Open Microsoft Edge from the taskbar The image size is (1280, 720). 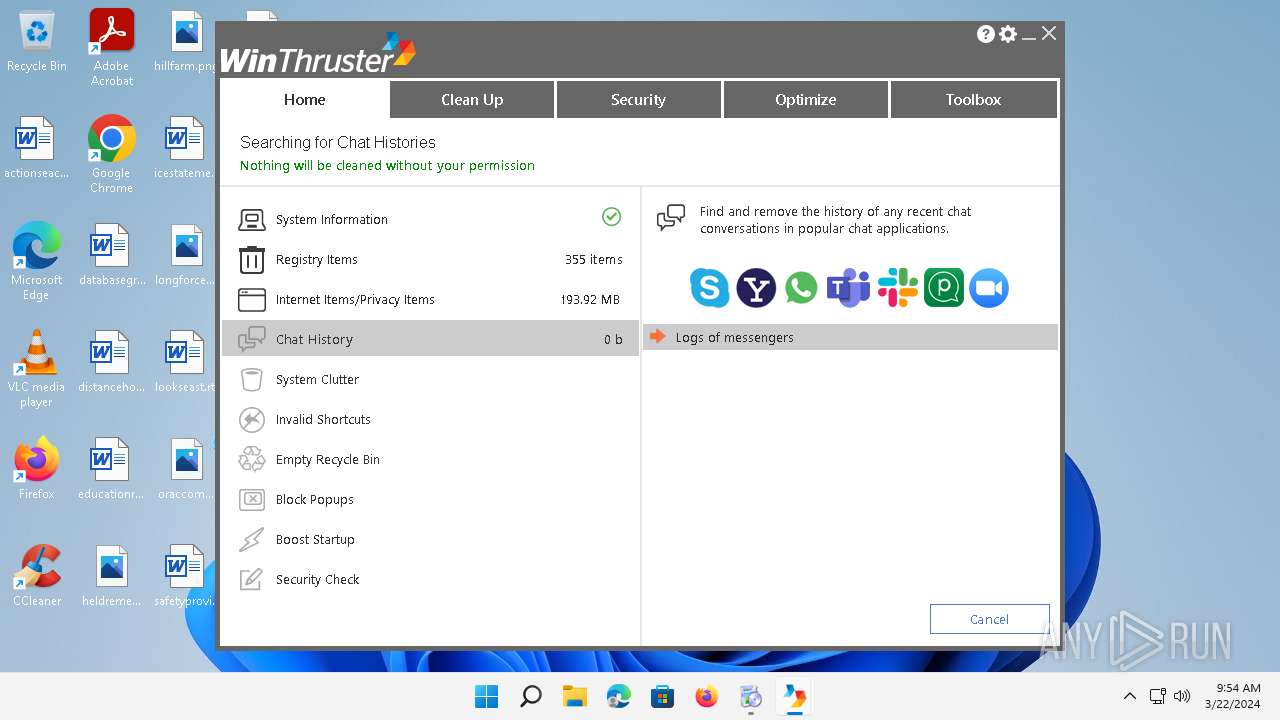(x=618, y=696)
